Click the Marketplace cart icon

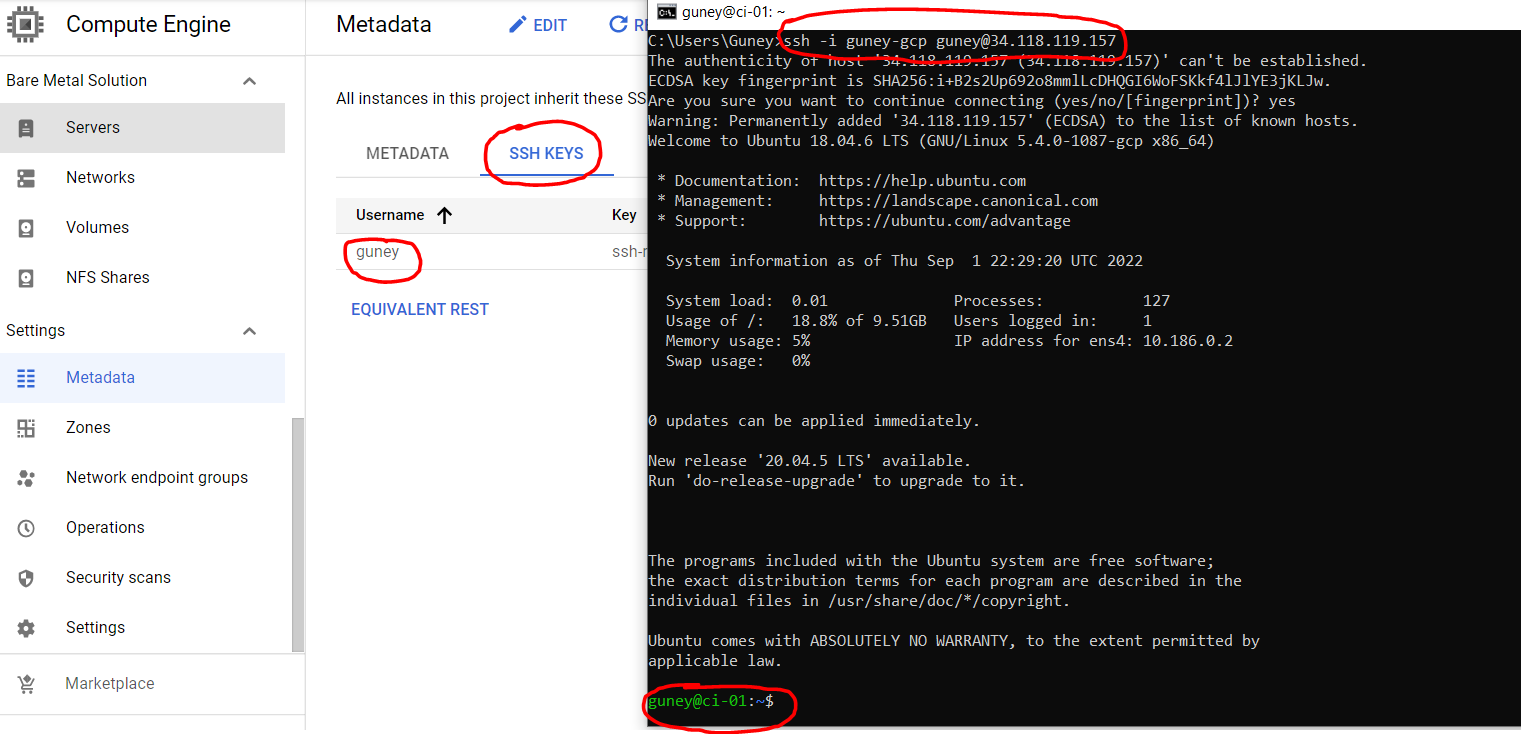26,684
